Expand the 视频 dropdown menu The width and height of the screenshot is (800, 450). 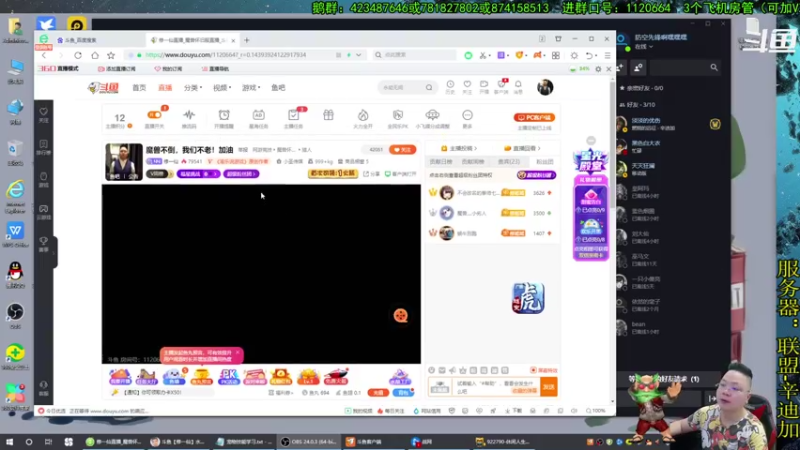pos(222,88)
